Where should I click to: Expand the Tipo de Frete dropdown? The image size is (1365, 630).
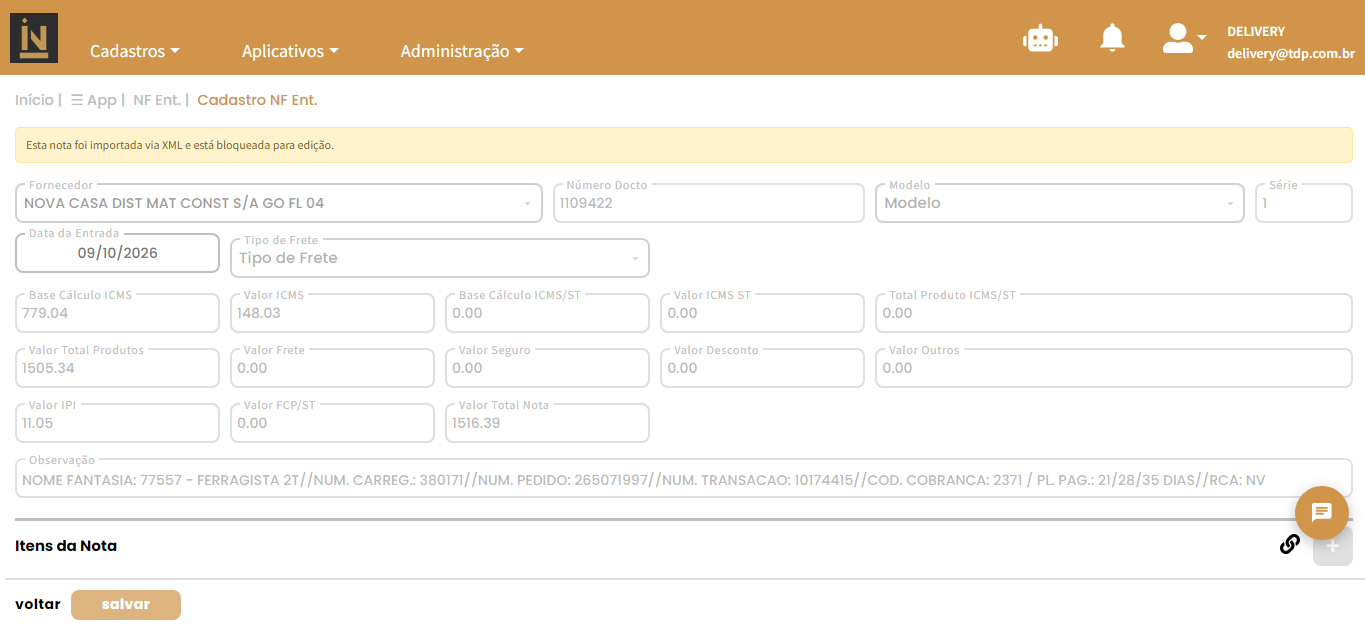pyautogui.click(x=439, y=258)
